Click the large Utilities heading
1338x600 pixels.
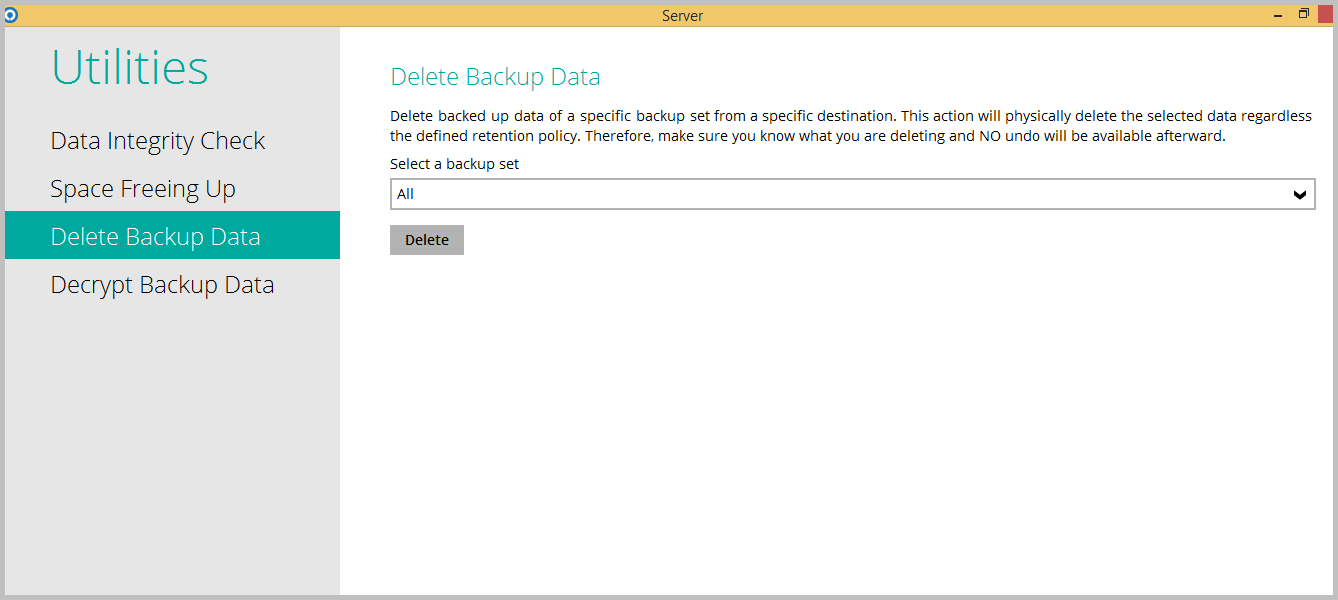[x=130, y=68]
